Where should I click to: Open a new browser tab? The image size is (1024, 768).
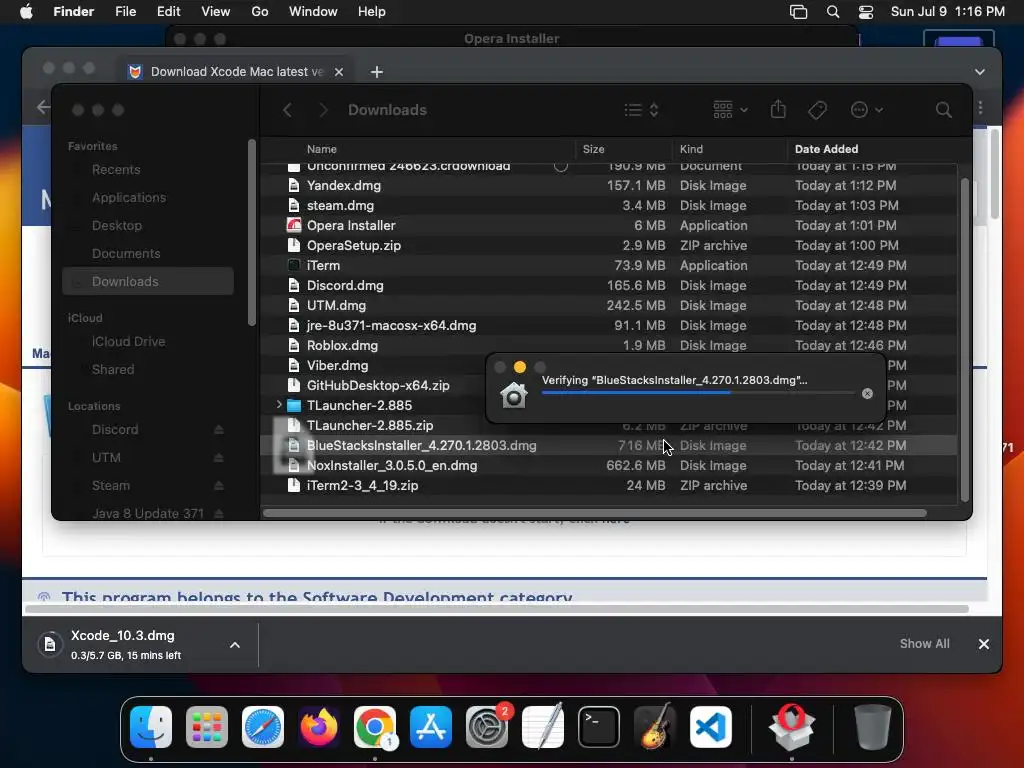(377, 72)
